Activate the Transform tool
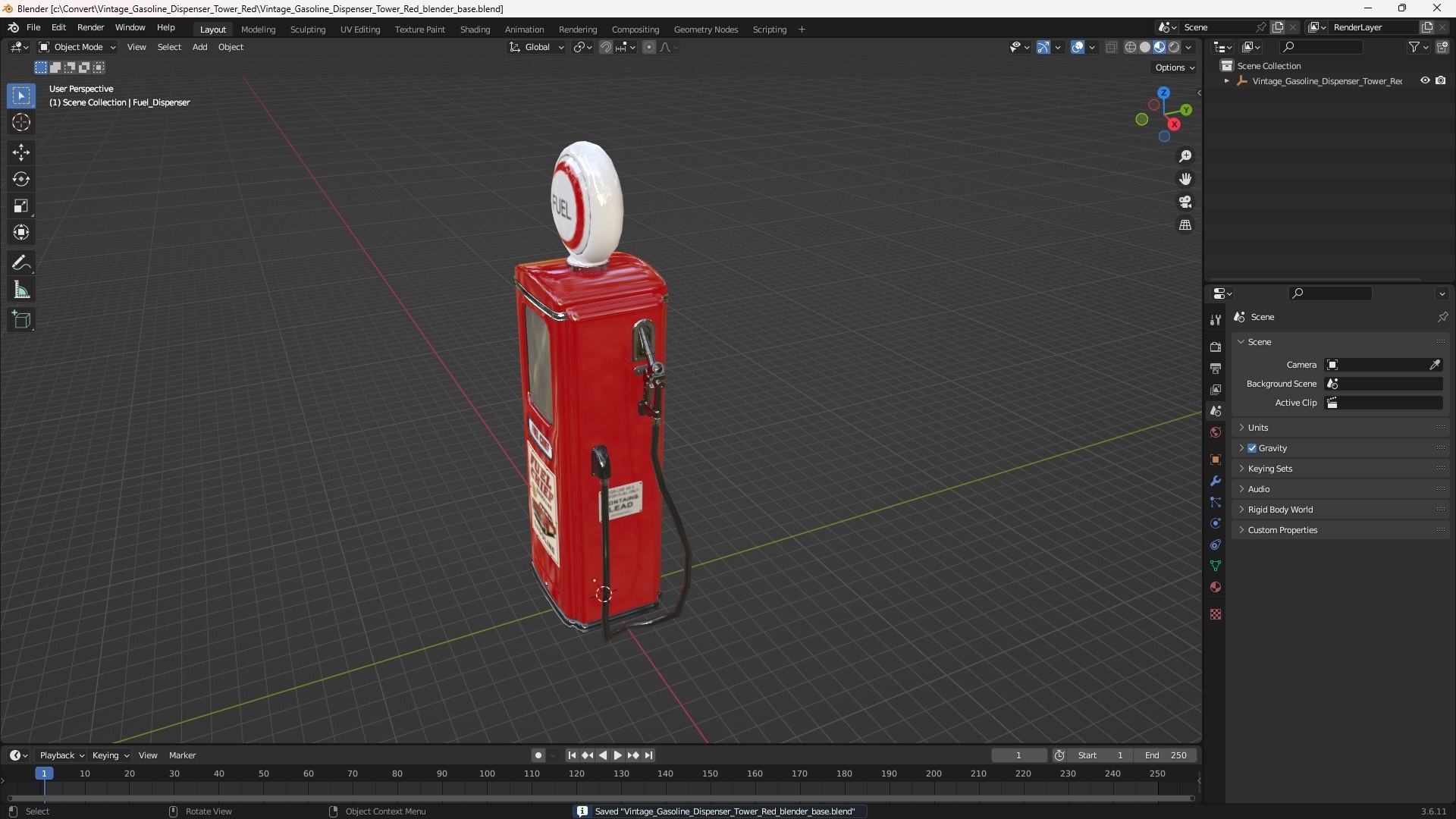Screen dimensions: 1456x819 [21, 232]
